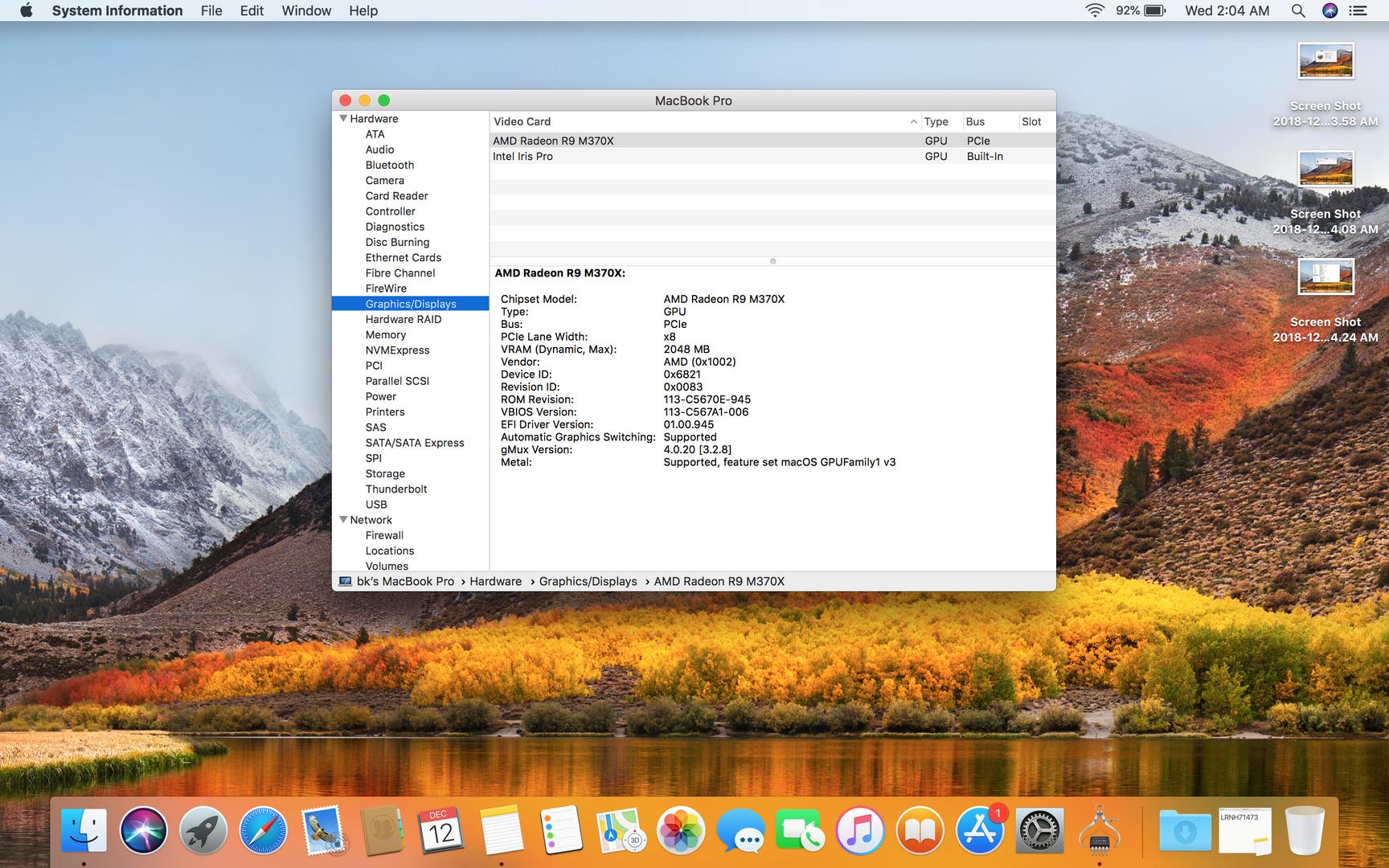Select AMD Radeon R9 M370X table row
Screen dimensions: 1389x868
772,141
